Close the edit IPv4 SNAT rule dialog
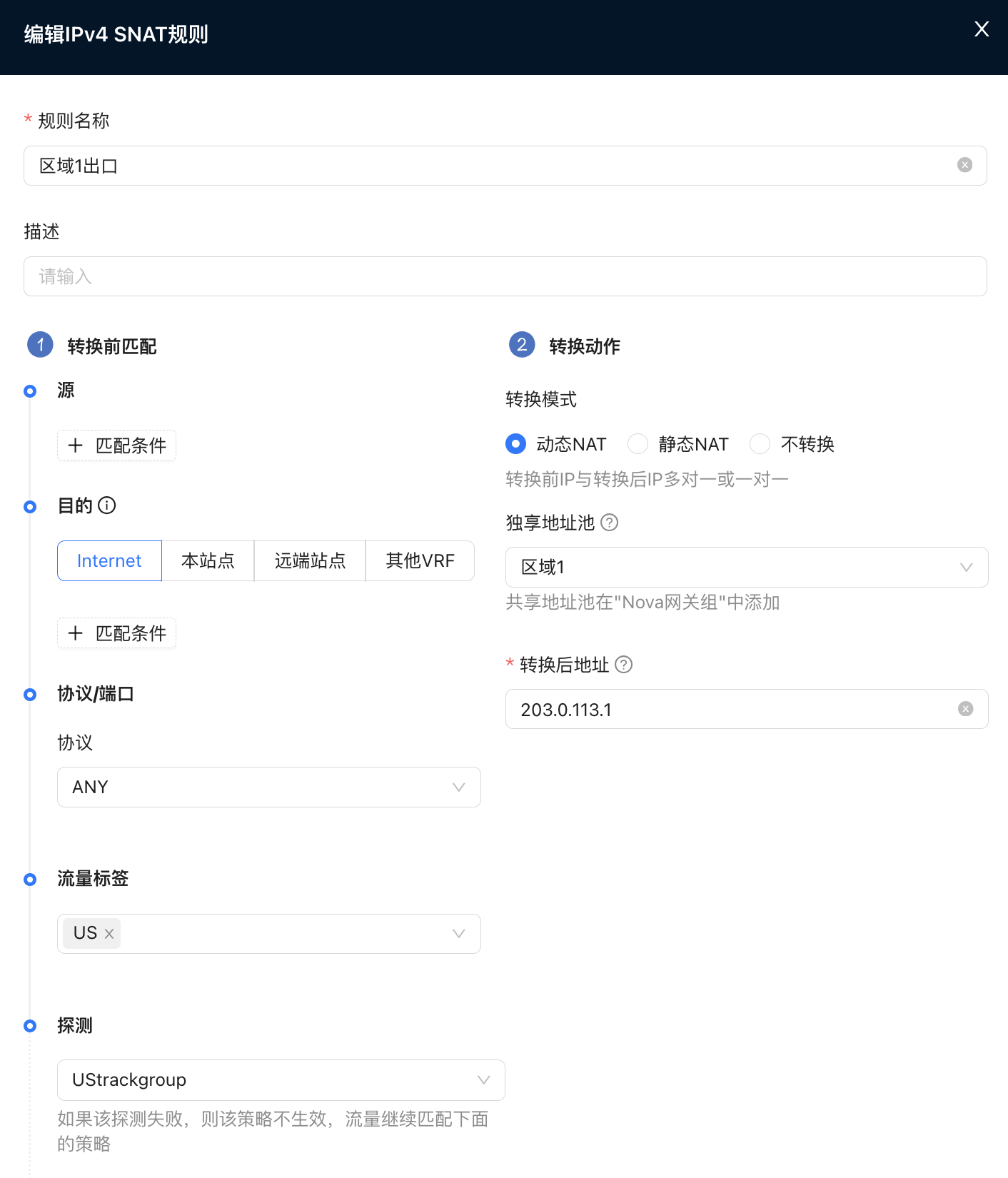1008x1178 pixels. coord(982,29)
